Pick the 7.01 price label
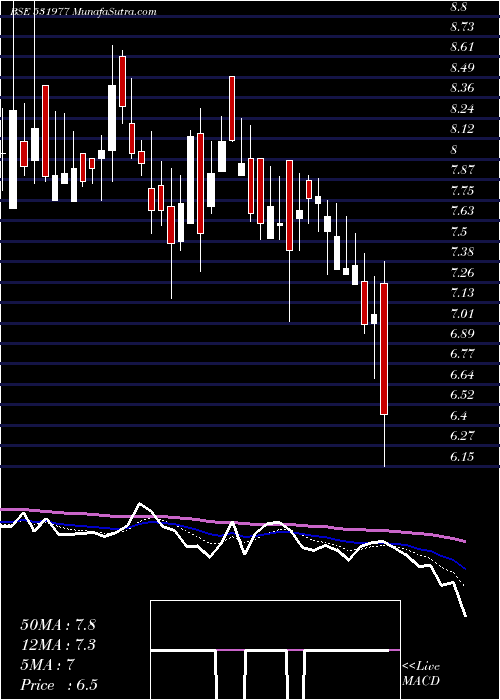 (x=462, y=313)
